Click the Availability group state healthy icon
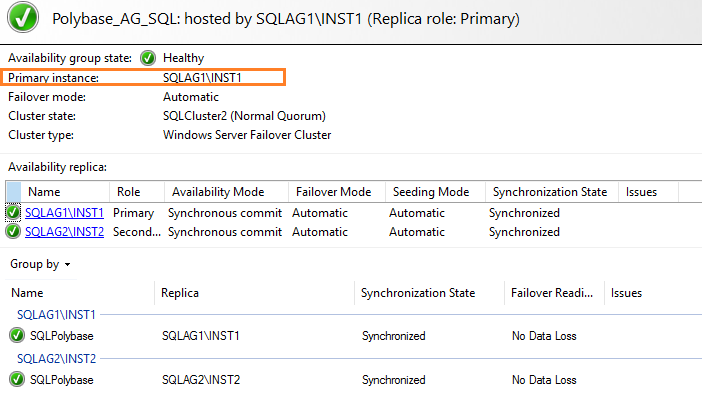The image size is (702, 407). coord(148,58)
